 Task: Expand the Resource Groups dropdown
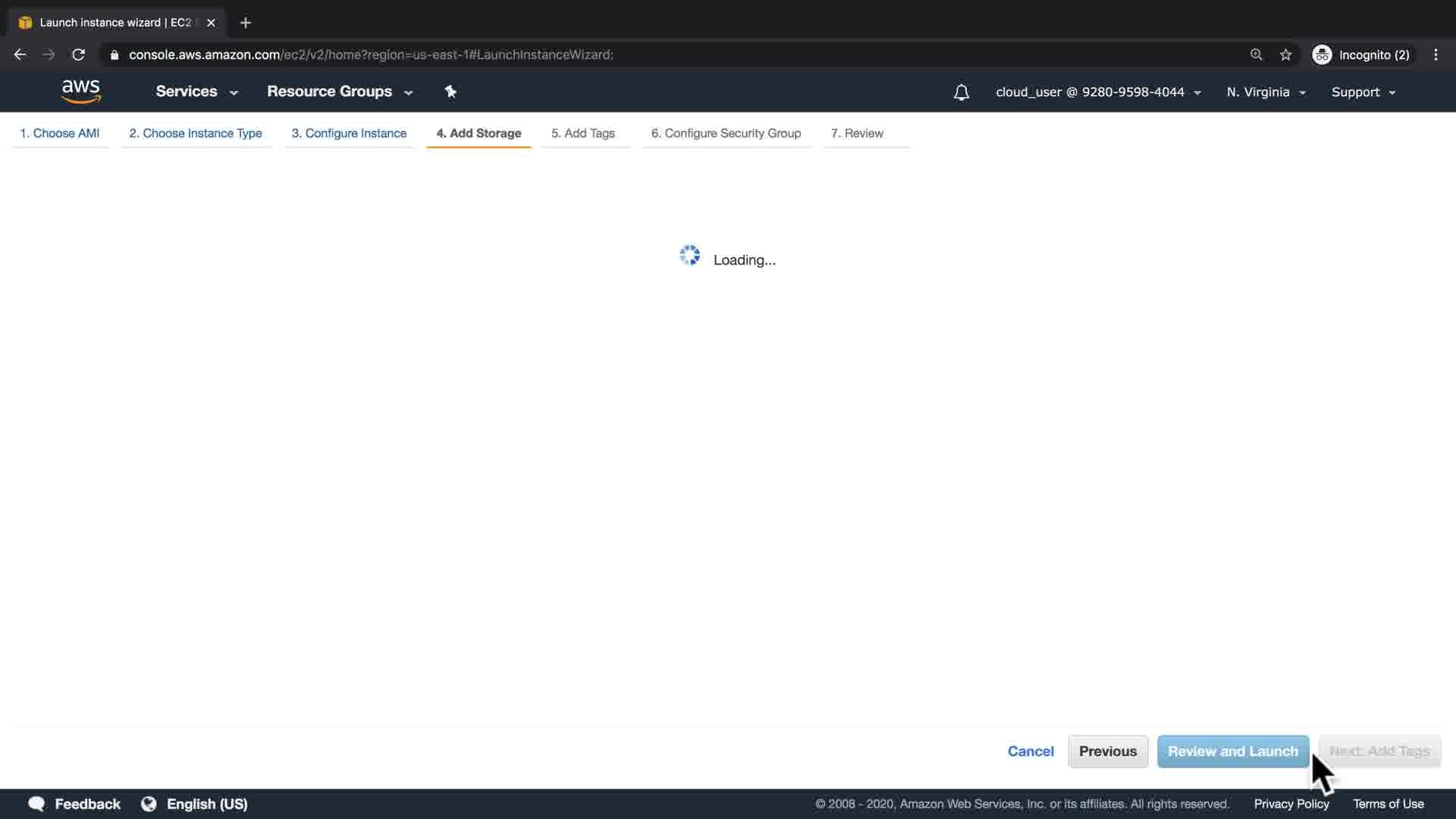pos(339,92)
